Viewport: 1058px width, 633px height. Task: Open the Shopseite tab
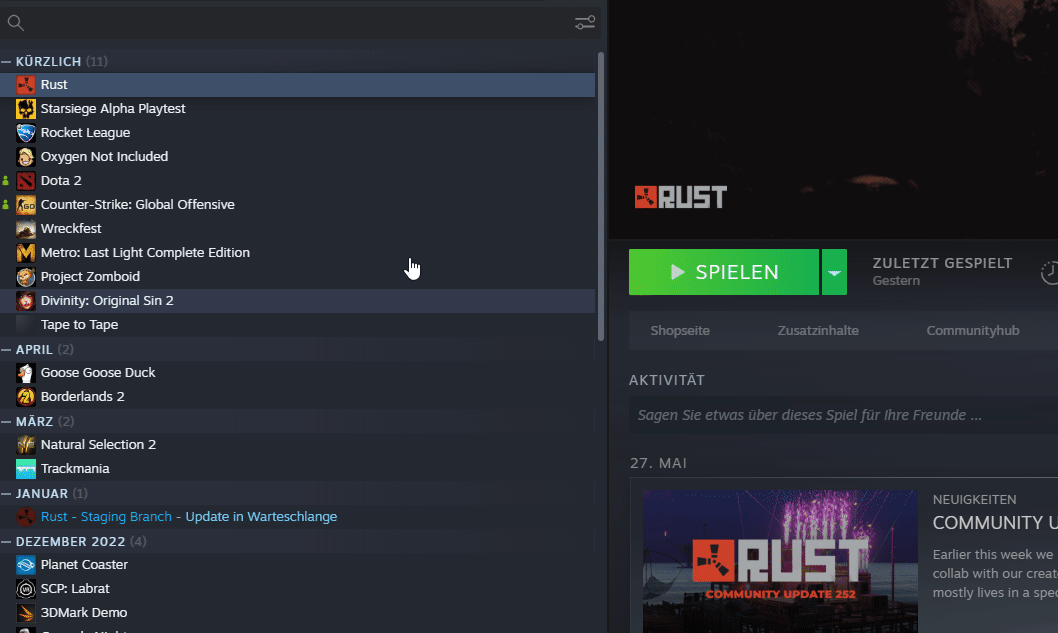pos(679,331)
